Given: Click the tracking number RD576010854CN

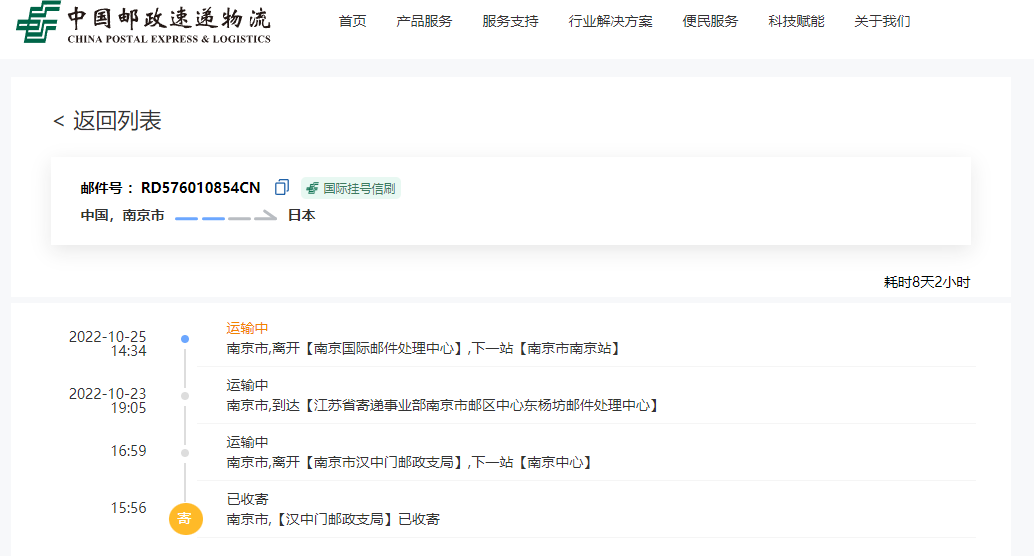Looking at the screenshot, I should [x=200, y=188].
